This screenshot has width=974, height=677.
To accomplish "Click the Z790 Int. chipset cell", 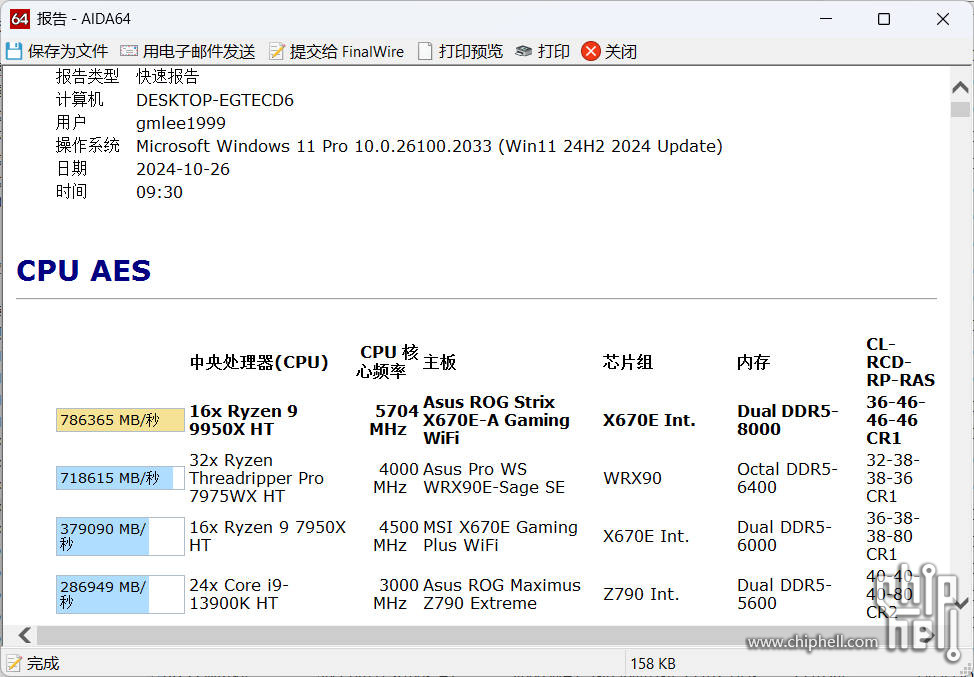I will coord(641,594).
